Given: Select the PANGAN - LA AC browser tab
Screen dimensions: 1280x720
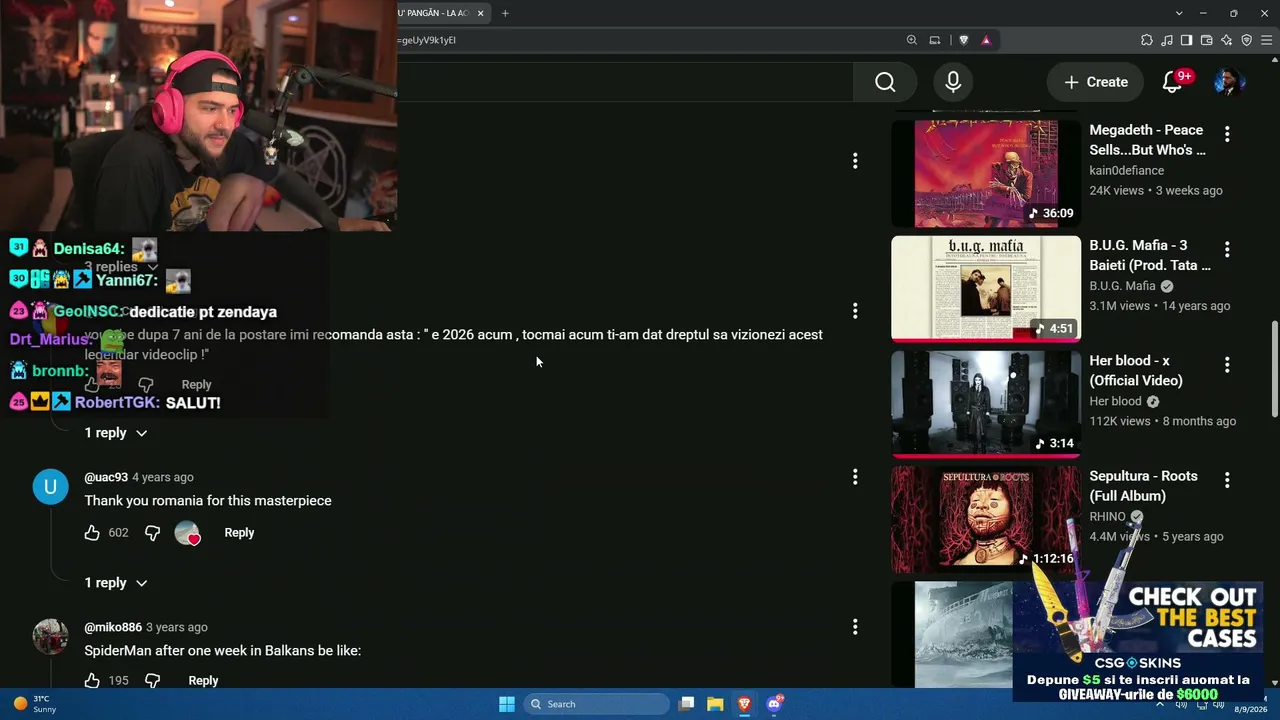Looking at the screenshot, I should click(434, 13).
